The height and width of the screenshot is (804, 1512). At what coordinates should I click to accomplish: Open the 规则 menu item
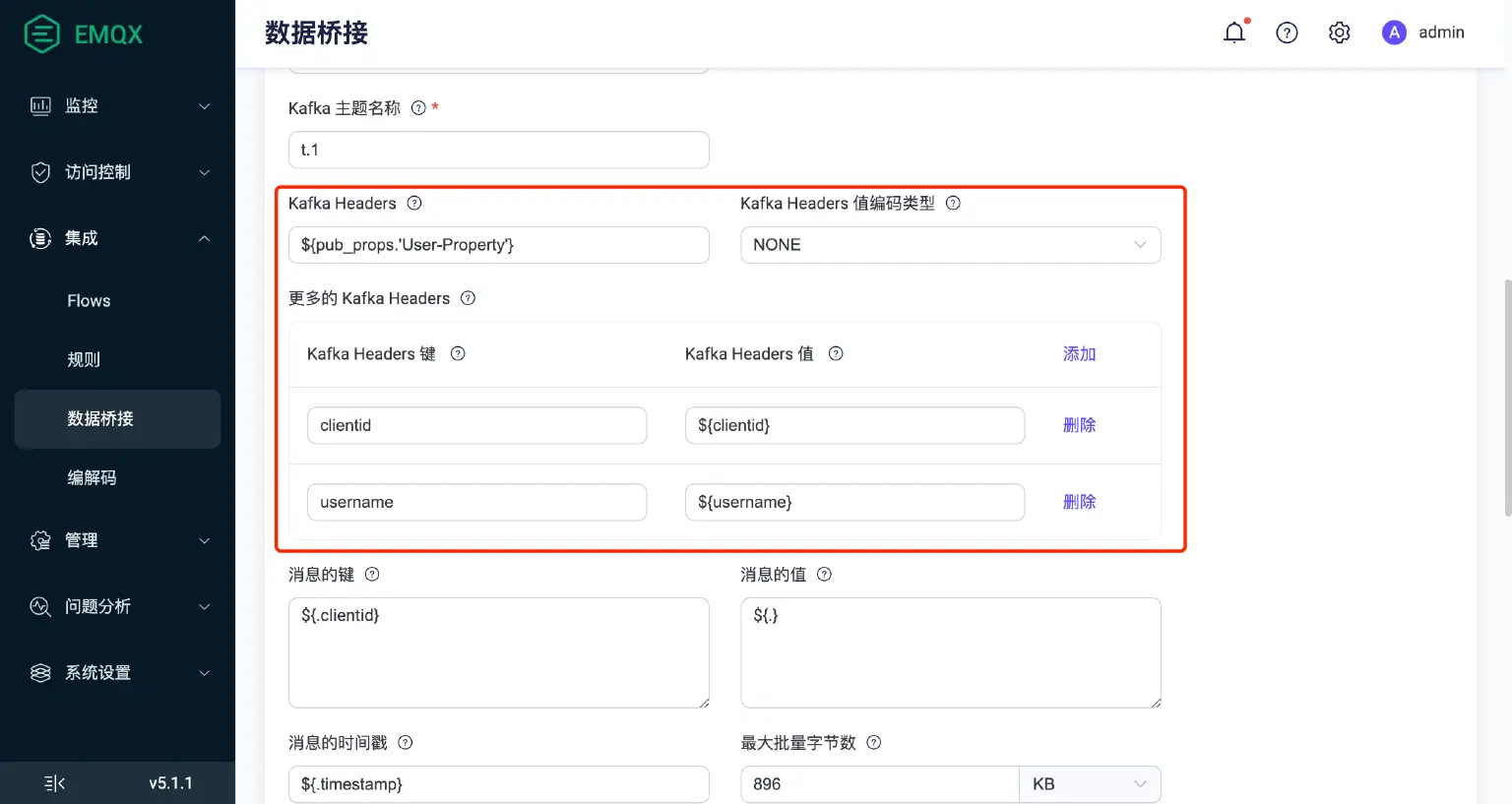pos(83,359)
